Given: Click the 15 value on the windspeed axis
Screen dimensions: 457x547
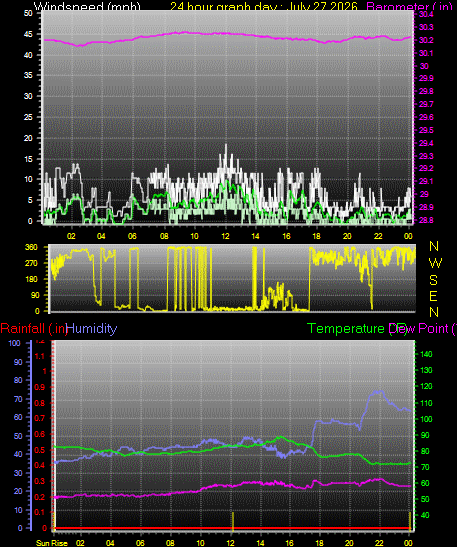Looking at the screenshot, I should 28,159.
